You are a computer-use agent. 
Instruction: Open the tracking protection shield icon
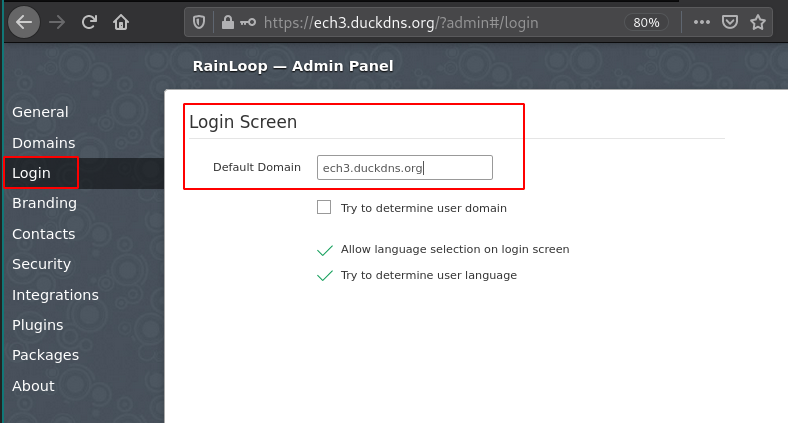point(199,23)
